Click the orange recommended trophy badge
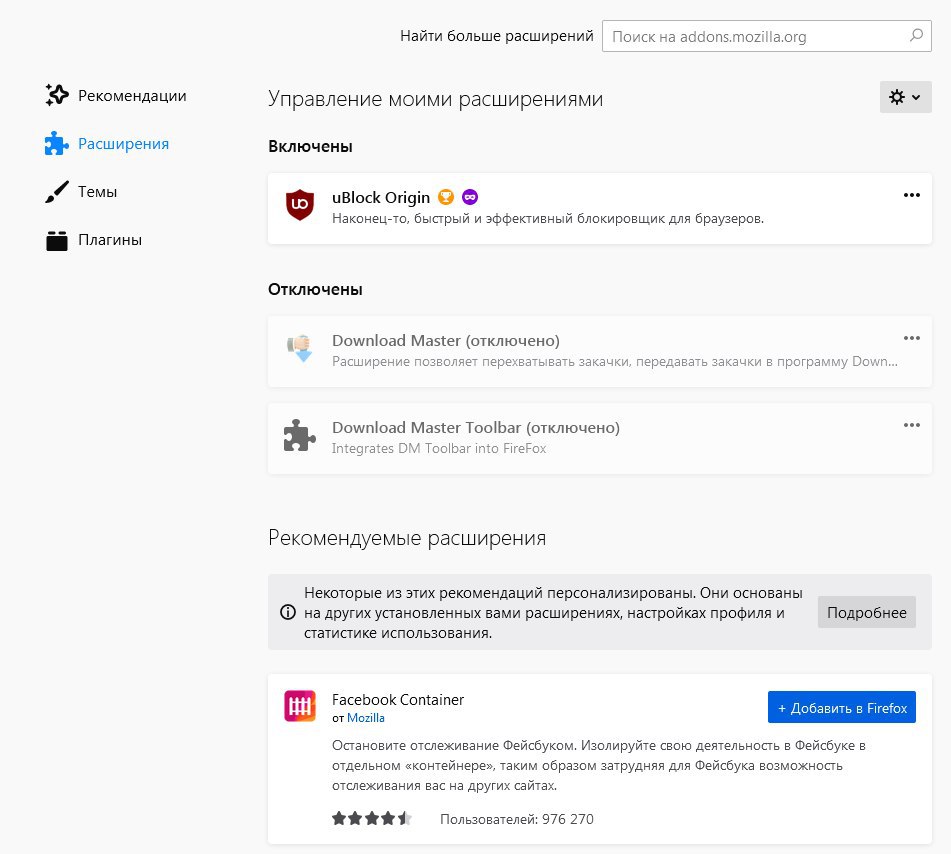The width and height of the screenshot is (951, 854). tap(446, 197)
